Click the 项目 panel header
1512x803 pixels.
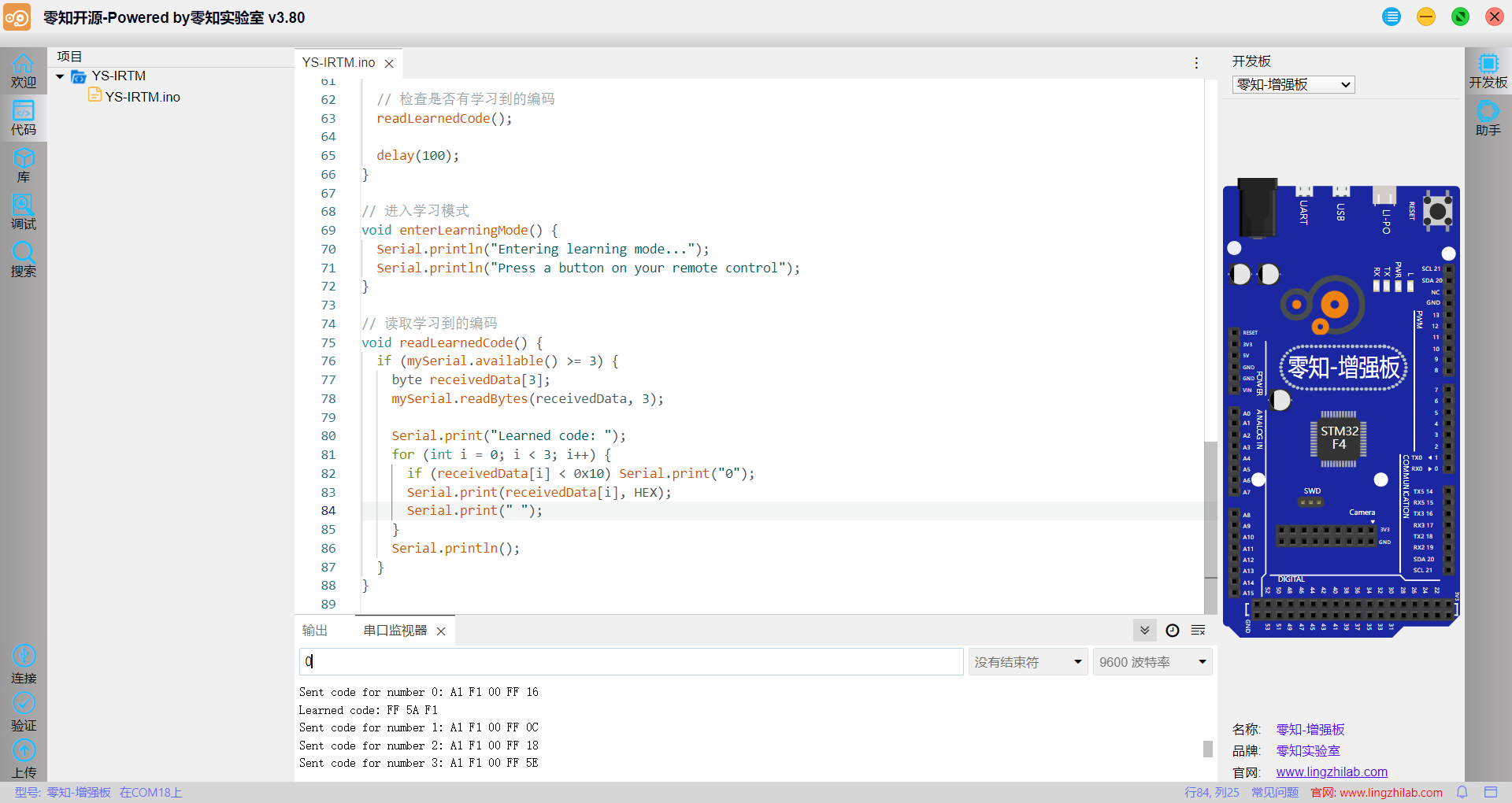tap(69, 57)
